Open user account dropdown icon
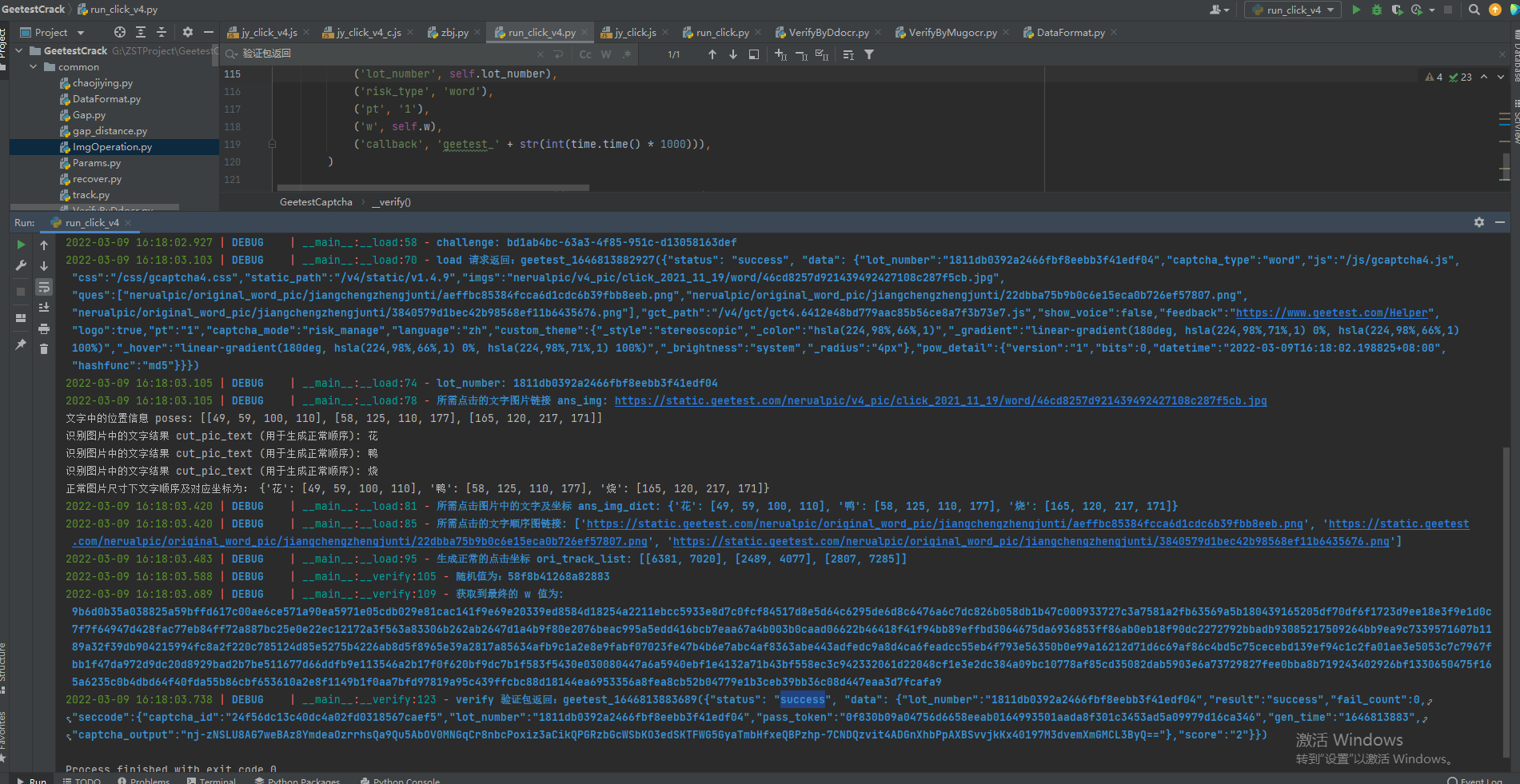 point(1219,10)
